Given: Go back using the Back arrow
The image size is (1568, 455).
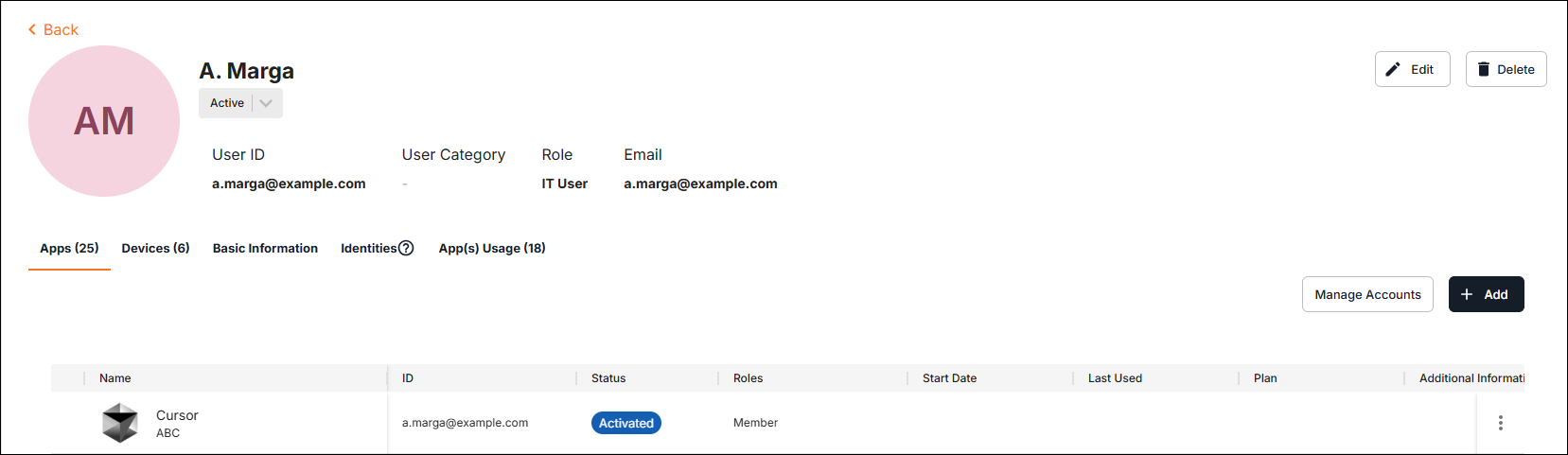Looking at the screenshot, I should (x=53, y=30).
